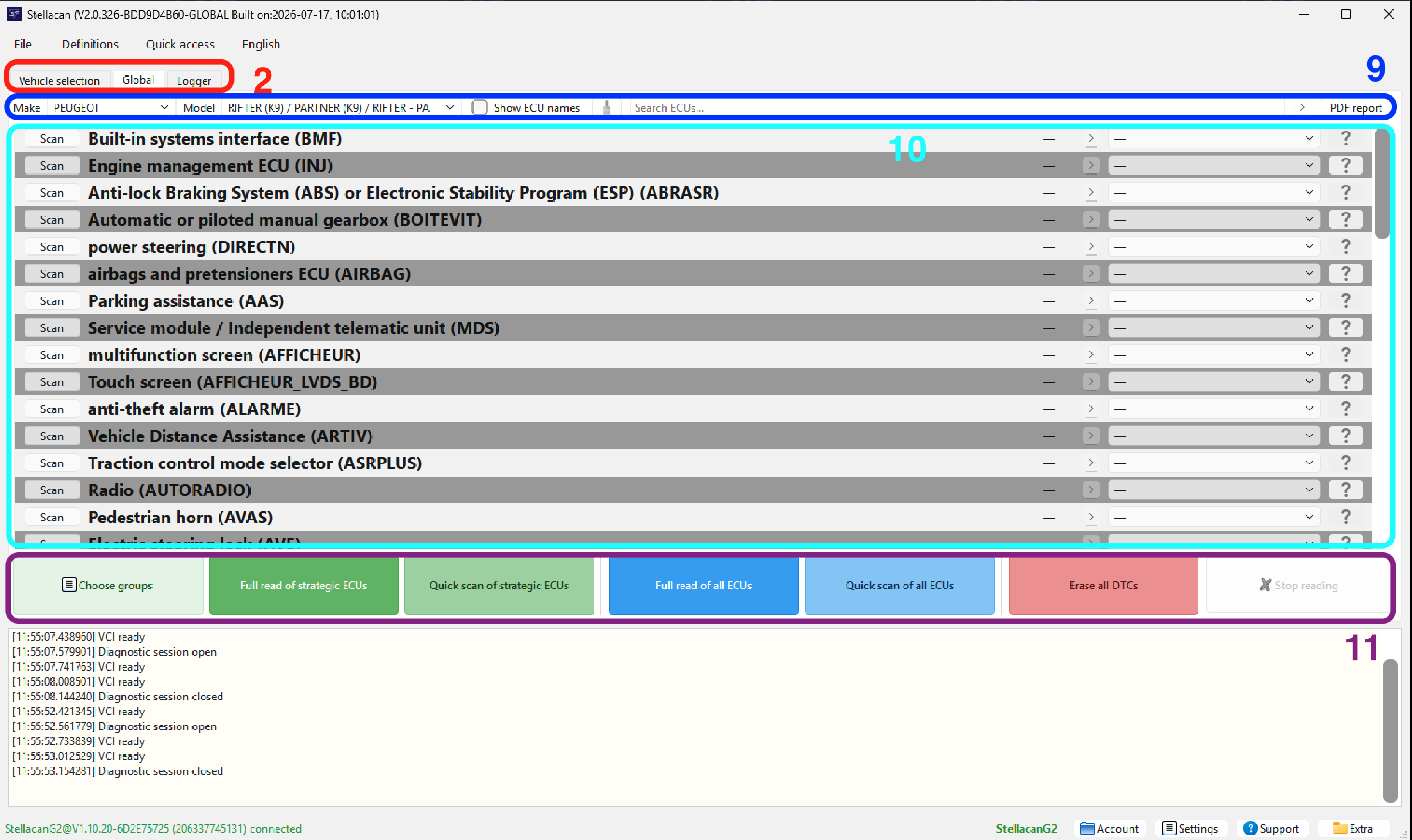Open help for Traction control (ASRPLUS)
Screen dimensions: 1412x840
click(x=1345, y=463)
